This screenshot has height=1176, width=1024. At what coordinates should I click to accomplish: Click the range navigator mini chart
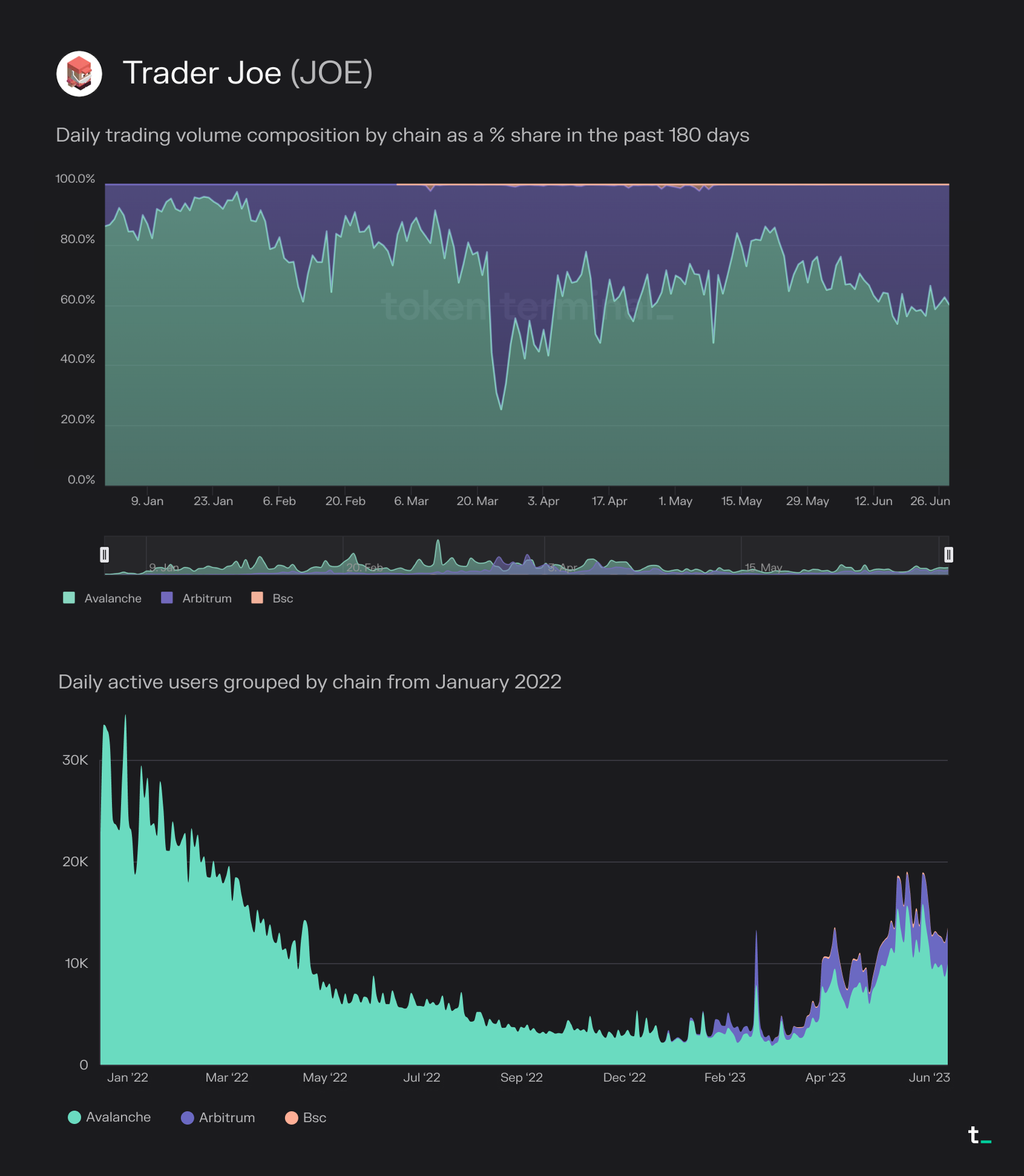tap(527, 555)
